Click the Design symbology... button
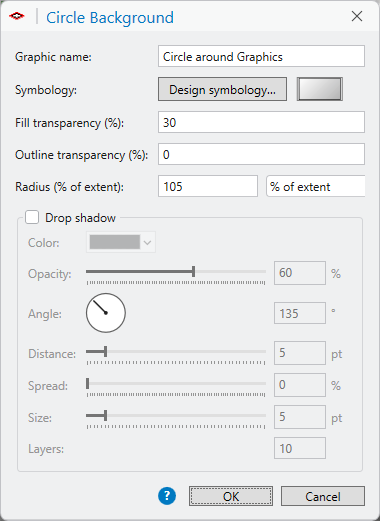Screen dimensions: 380x521 click(222, 89)
